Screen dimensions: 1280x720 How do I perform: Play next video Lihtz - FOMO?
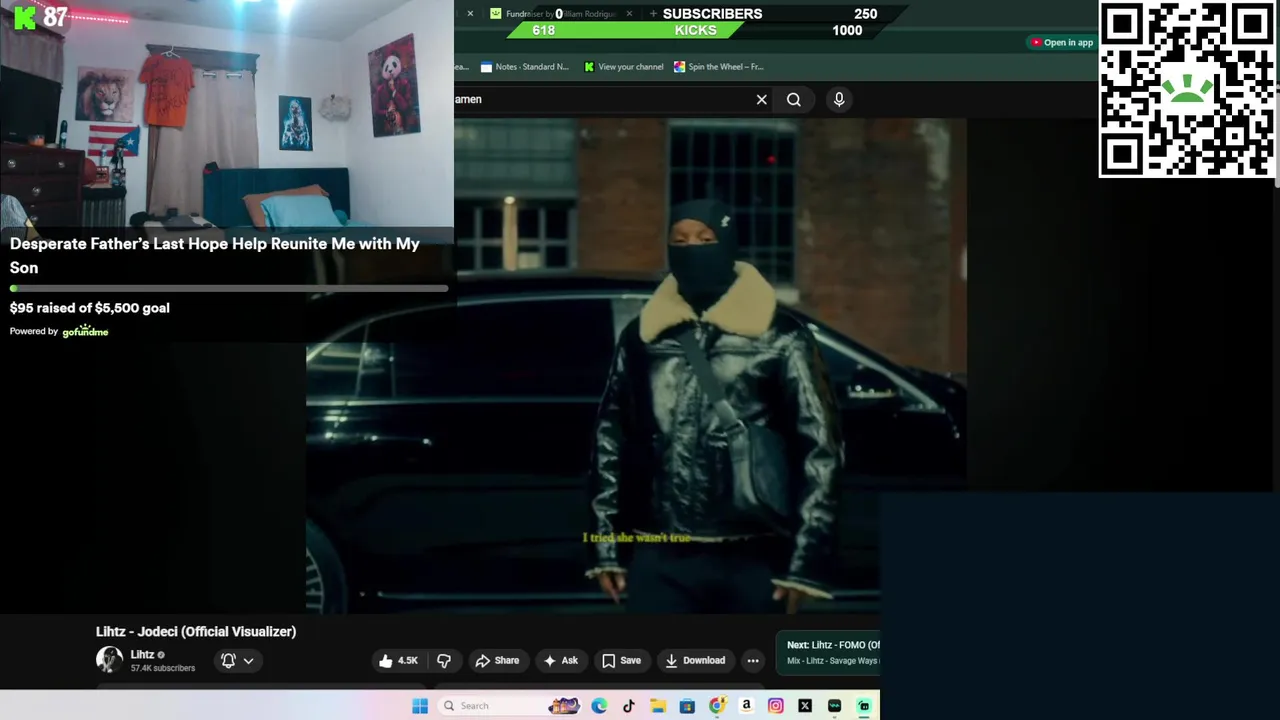tap(832, 645)
